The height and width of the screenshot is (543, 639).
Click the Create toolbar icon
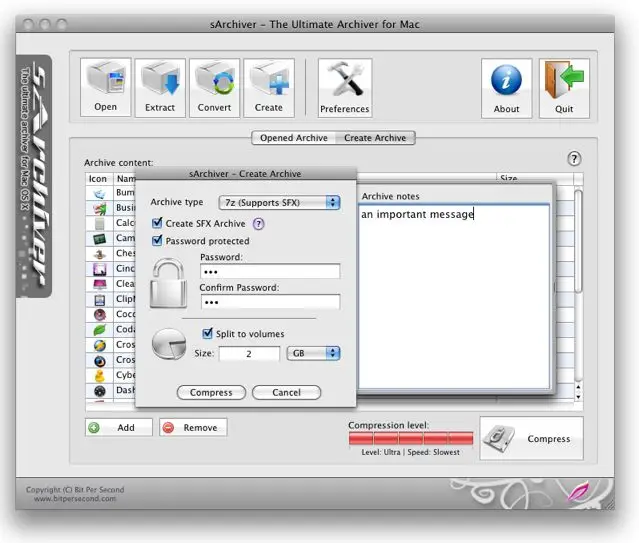point(269,87)
